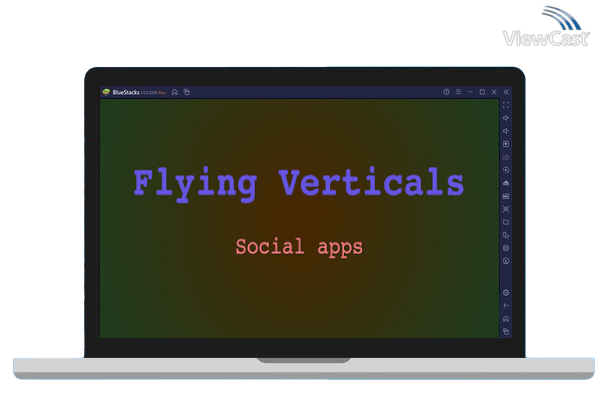Toggle fullscreen mode in sidebar

[x=506, y=105]
